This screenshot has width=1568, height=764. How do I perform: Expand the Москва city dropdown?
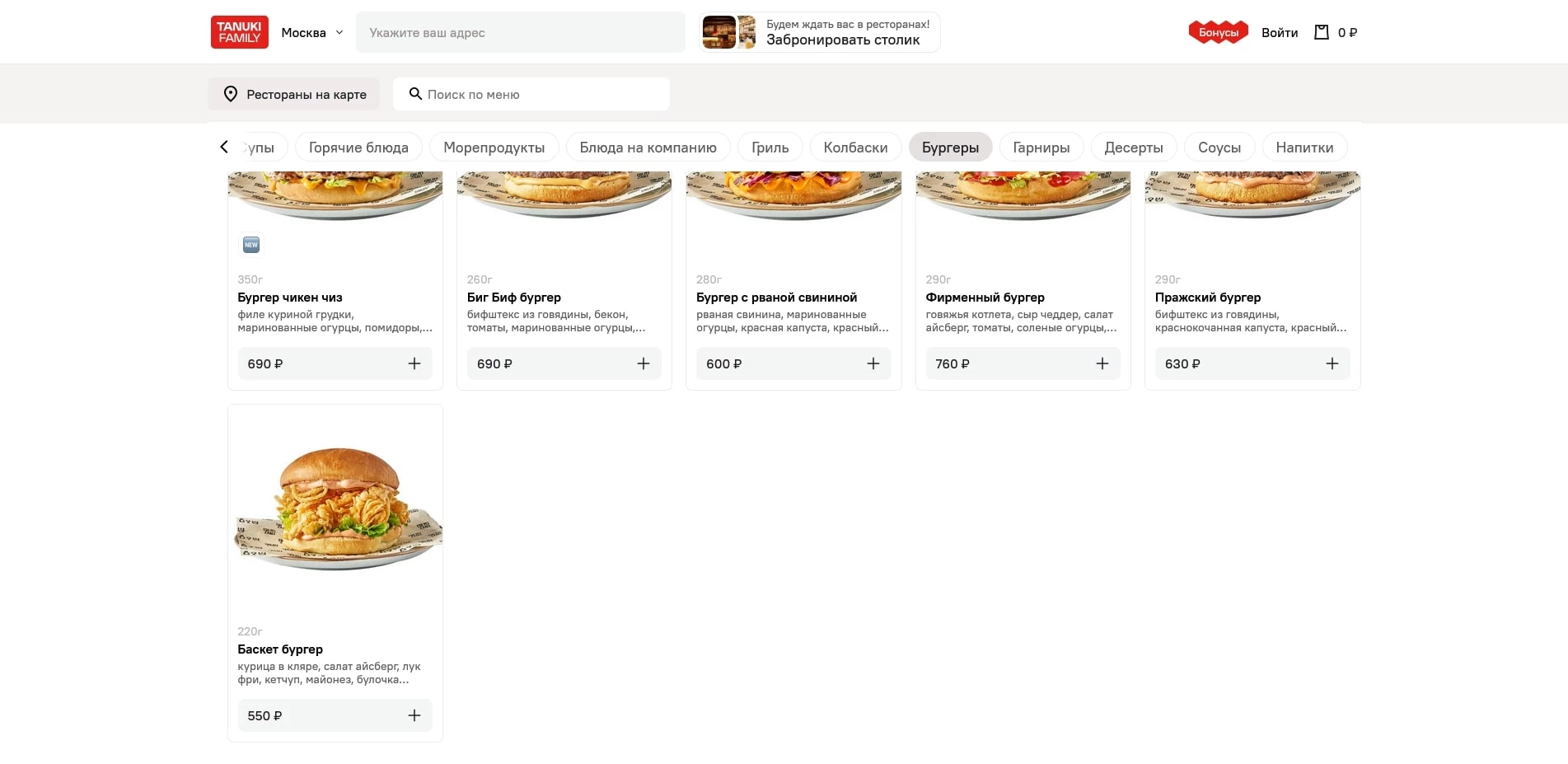(x=312, y=32)
